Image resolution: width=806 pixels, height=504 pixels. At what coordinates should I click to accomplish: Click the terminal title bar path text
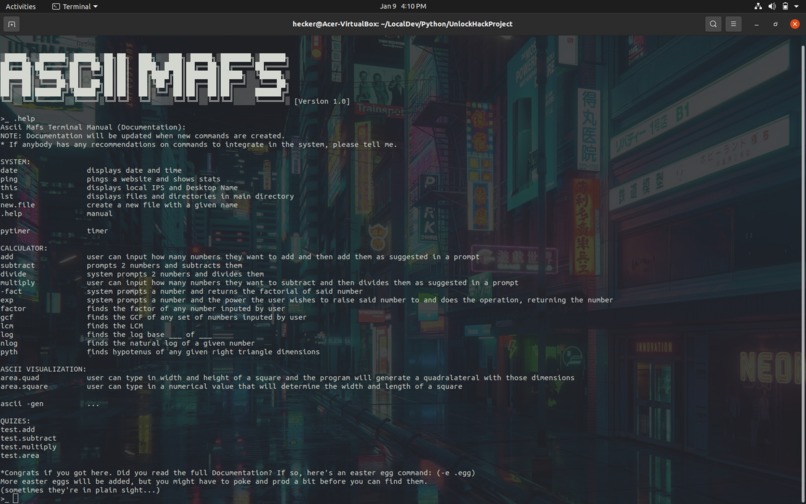point(402,24)
